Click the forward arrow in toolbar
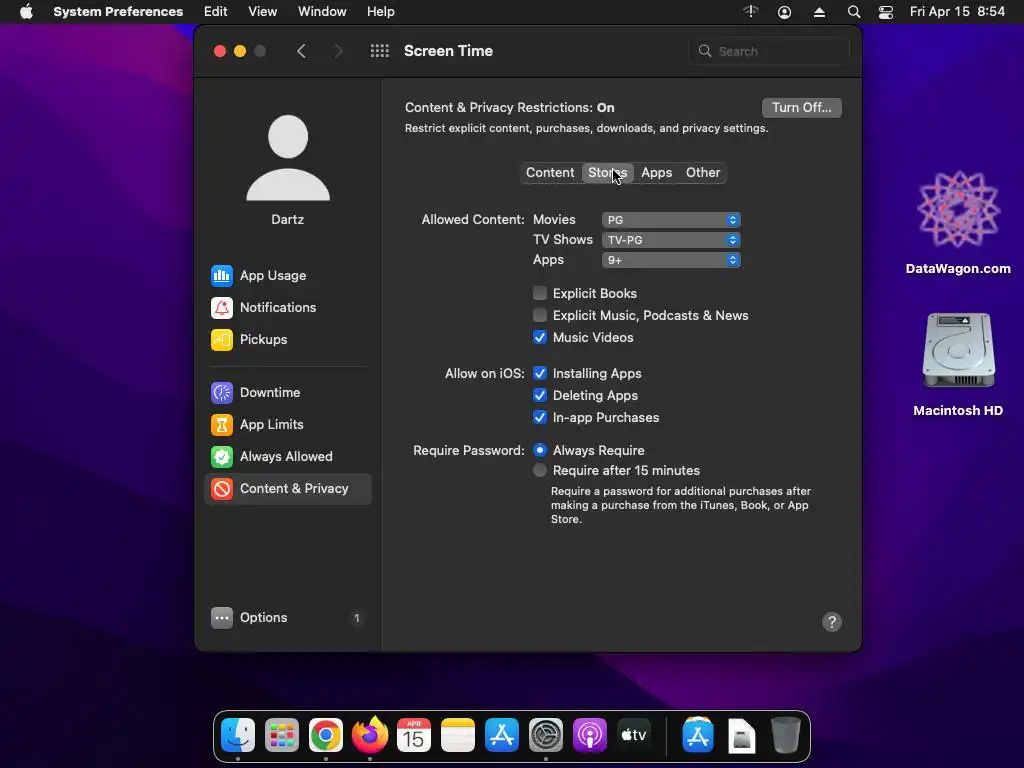Image resolution: width=1024 pixels, height=768 pixels. (338, 51)
